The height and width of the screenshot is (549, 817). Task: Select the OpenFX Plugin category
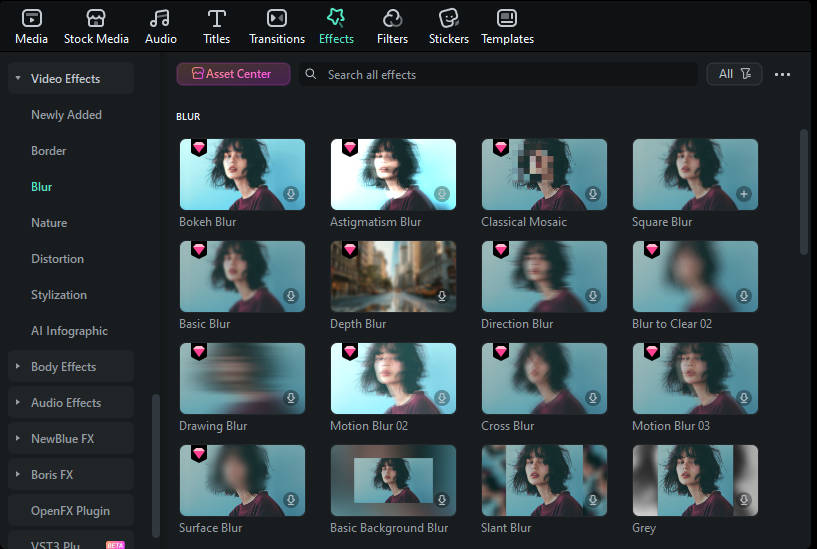pyautogui.click(x=71, y=510)
